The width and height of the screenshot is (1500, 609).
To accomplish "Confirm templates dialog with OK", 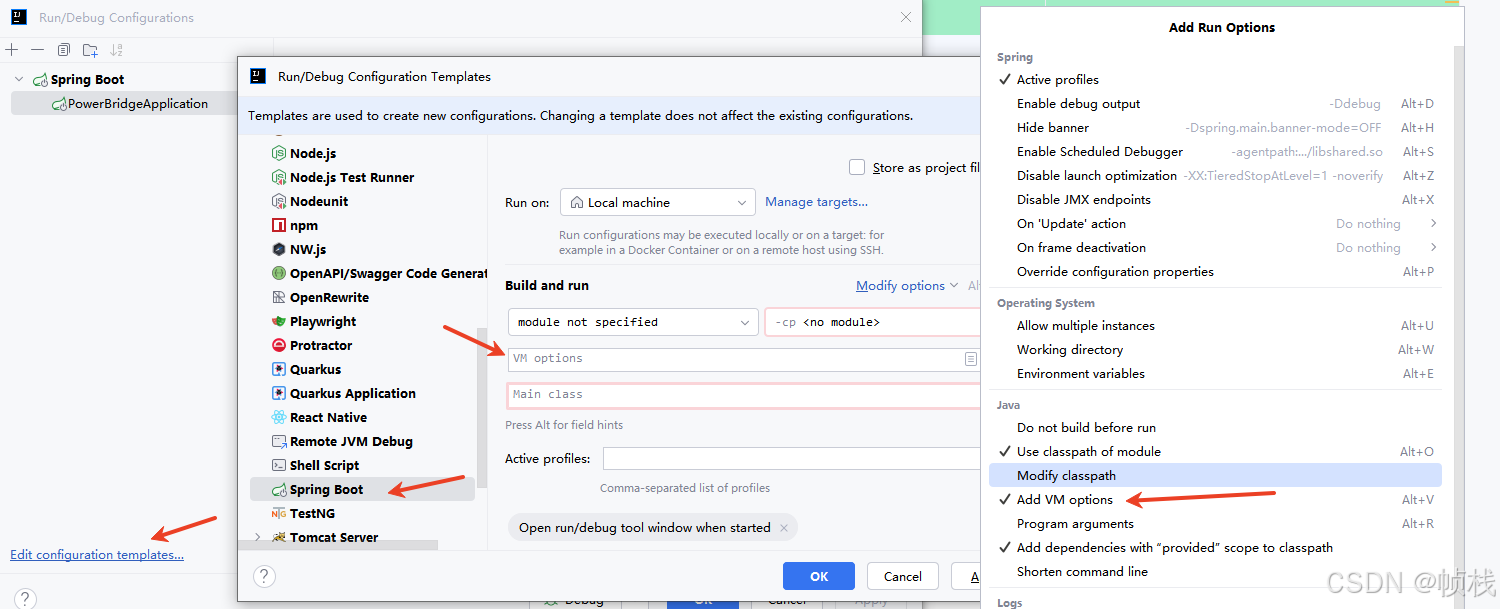I will (819, 576).
